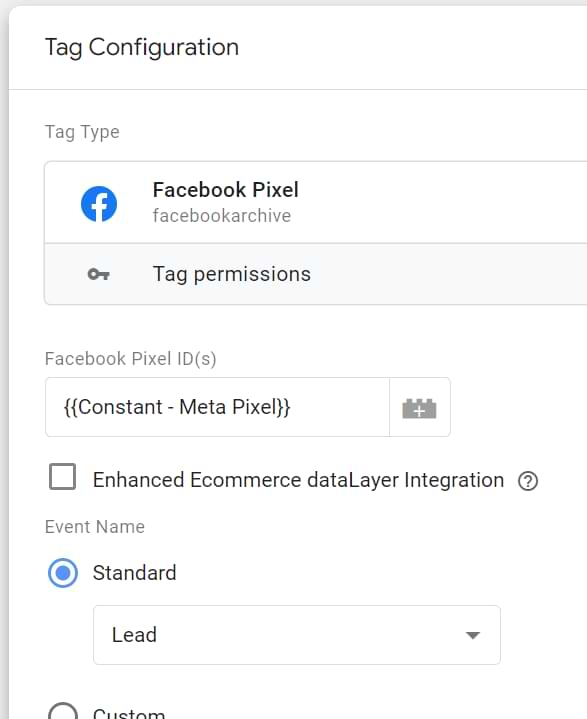Viewport: 587px width, 719px height.
Task: Click the key icon beside Tag permissions
Action: 99,274
